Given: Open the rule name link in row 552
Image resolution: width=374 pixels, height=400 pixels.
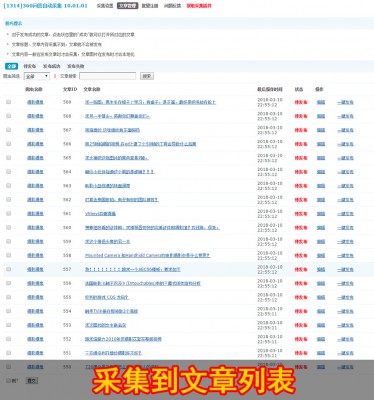Looking at the screenshot, I should click(35, 339).
